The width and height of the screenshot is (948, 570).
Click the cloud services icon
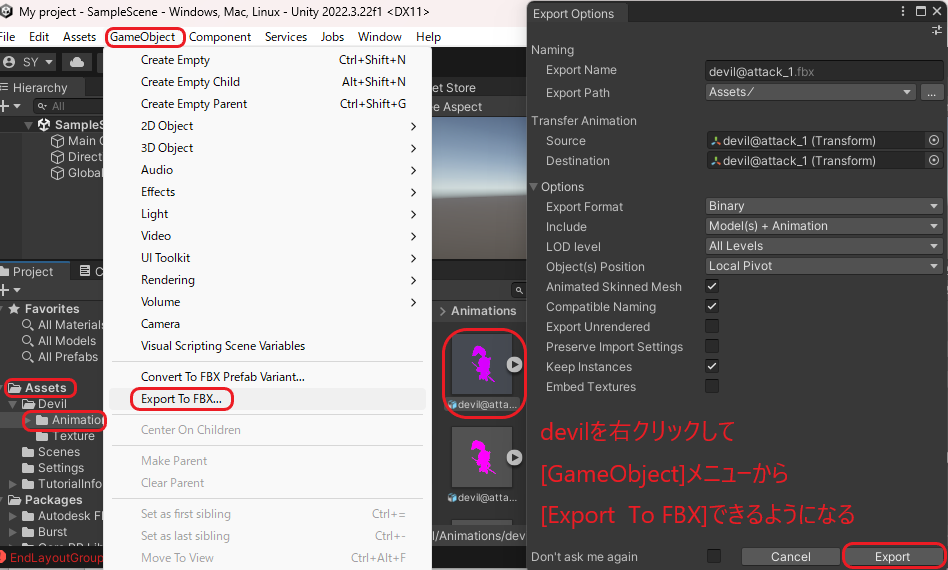pyautogui.click(x=77, y=62)
